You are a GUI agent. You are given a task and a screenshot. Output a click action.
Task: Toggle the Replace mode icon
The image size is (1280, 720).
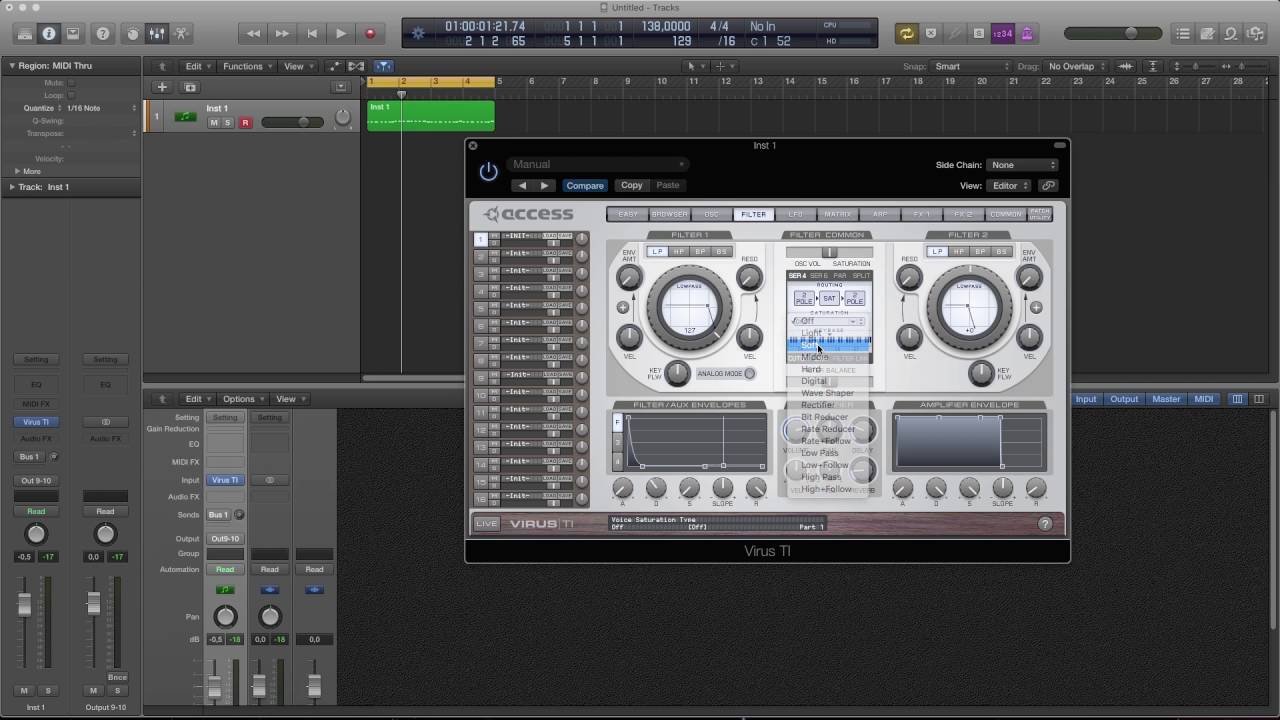[931, 33]
